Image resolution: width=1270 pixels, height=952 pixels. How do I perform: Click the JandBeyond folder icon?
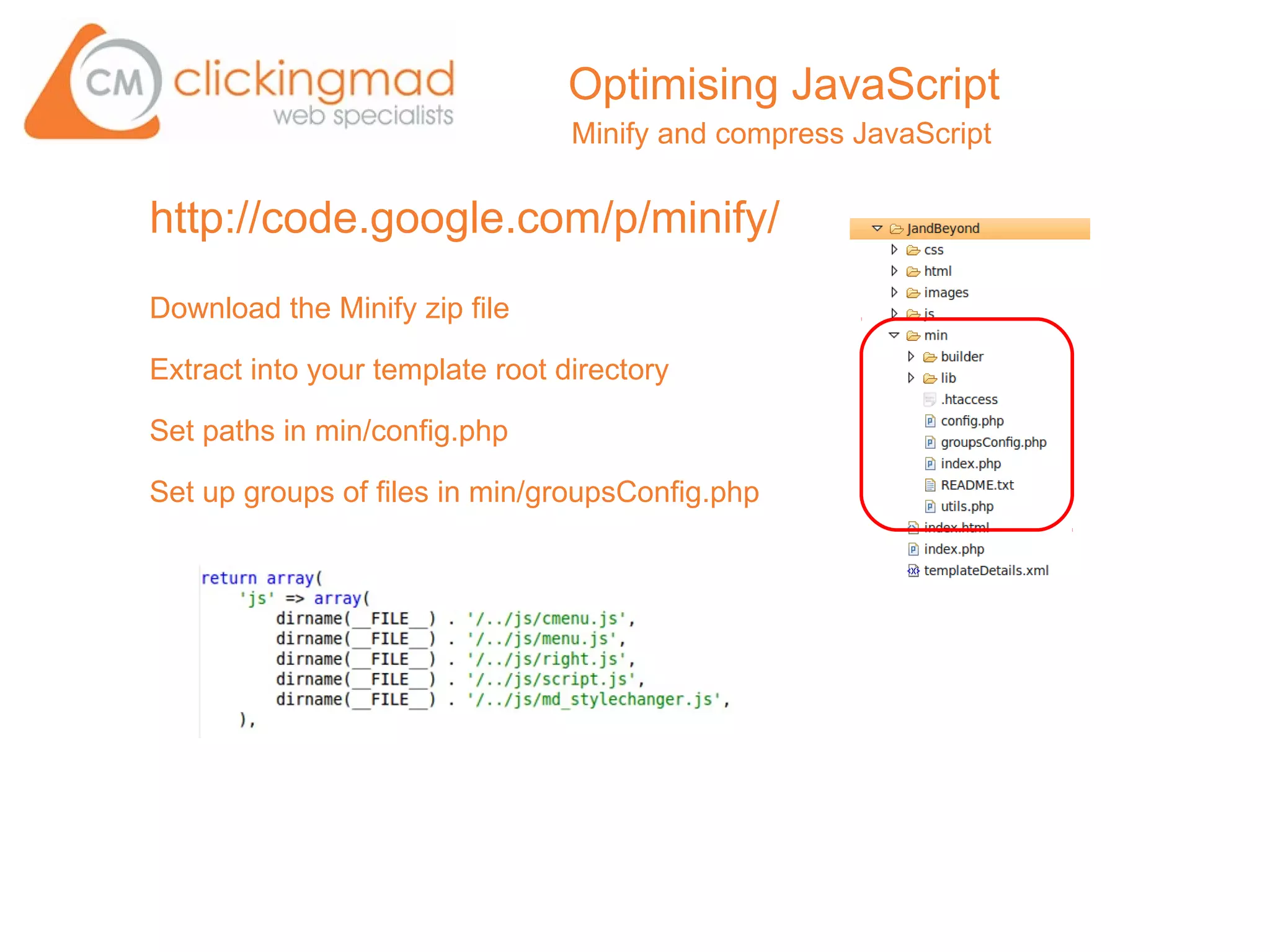tap(897, 229)
